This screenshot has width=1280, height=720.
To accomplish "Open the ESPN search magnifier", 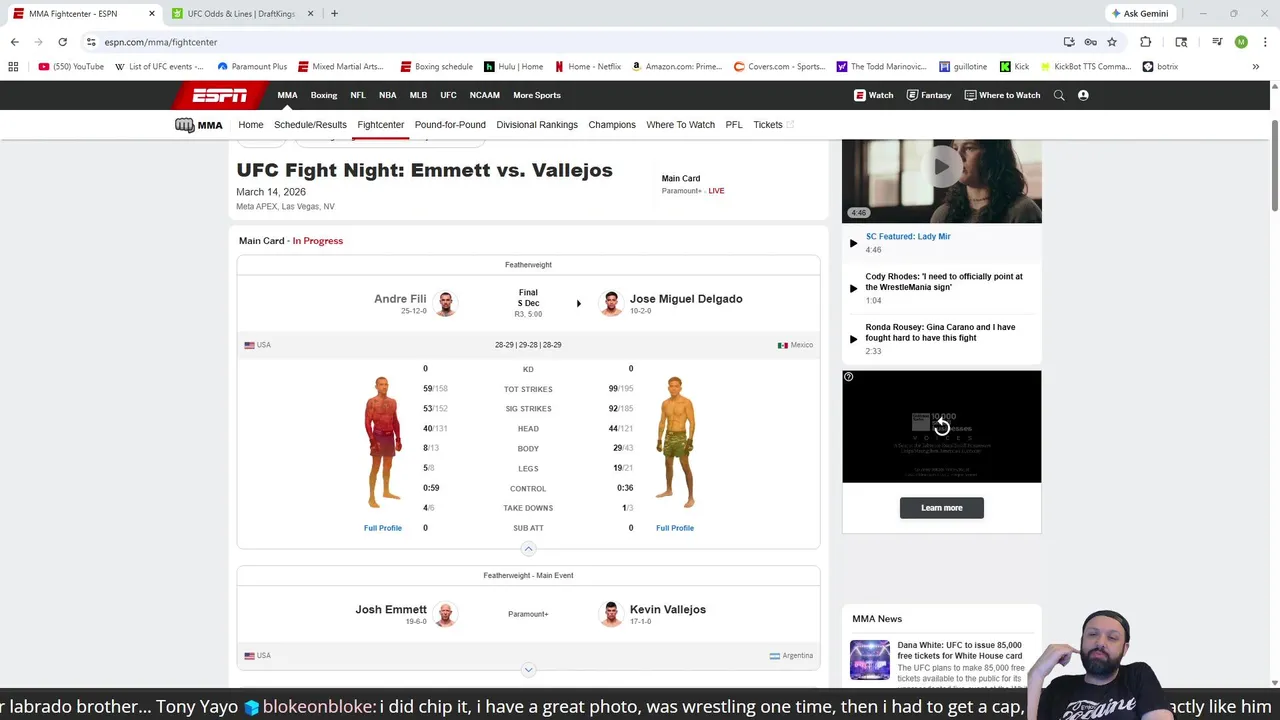I will pyautogui.click(x=1059, y=95).
